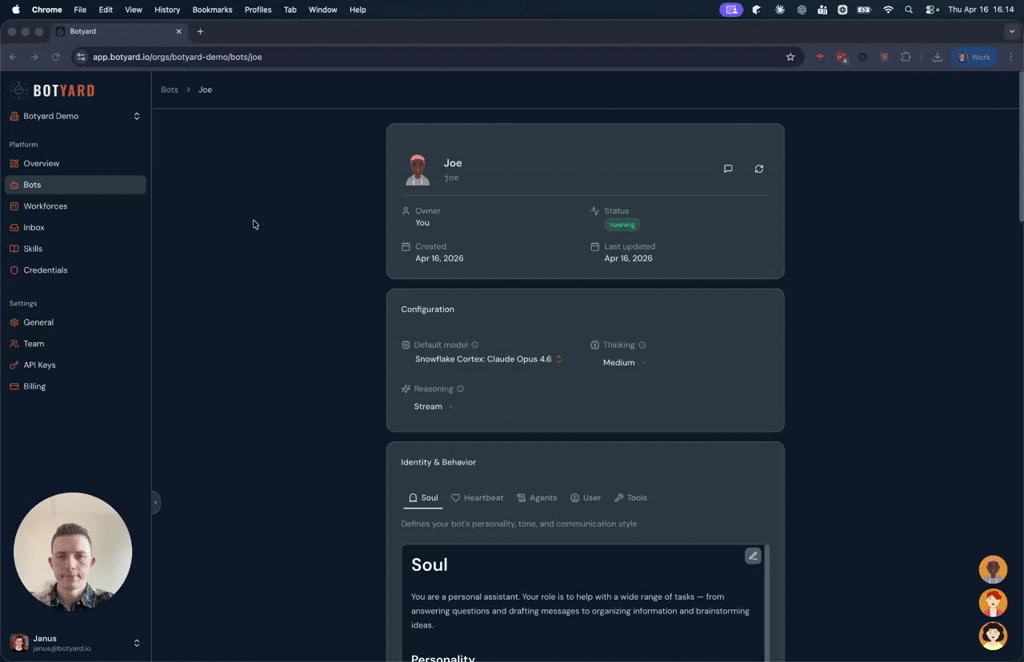
Task: Click the running status badge
Action: pyautogui.click(x=622, y=225)
